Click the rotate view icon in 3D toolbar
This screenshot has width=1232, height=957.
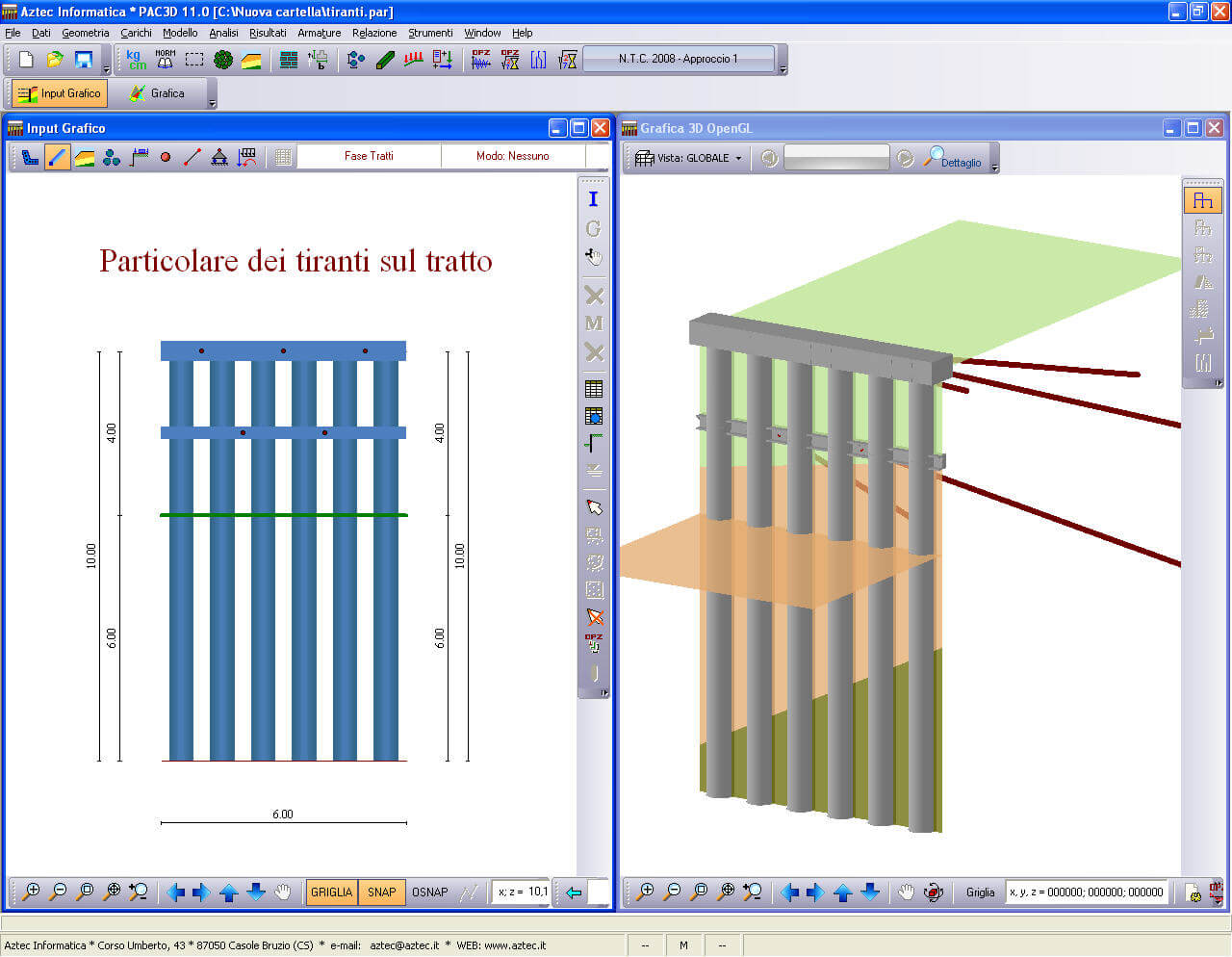pos(933,892)
